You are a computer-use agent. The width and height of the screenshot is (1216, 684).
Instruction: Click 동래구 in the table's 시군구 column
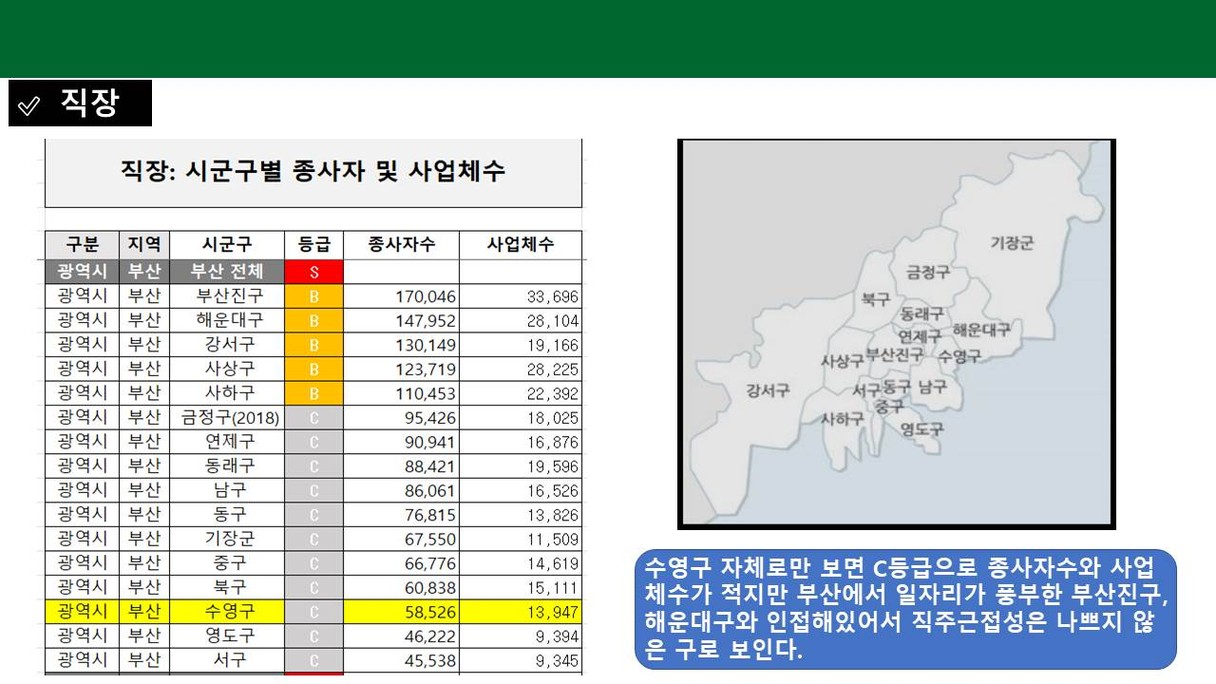tap(227, 466)
